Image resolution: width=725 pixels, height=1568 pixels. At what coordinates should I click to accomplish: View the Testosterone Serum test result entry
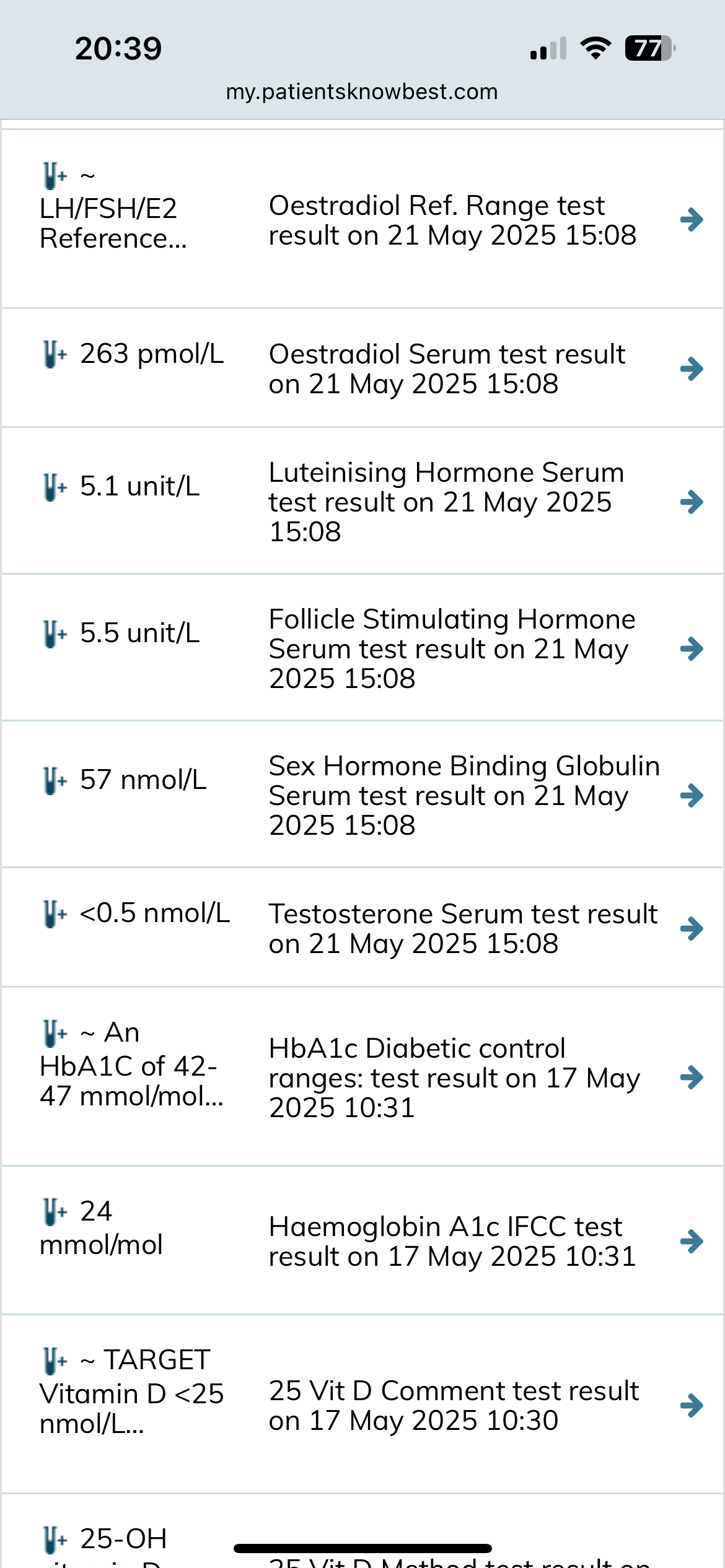coord(462,928)
